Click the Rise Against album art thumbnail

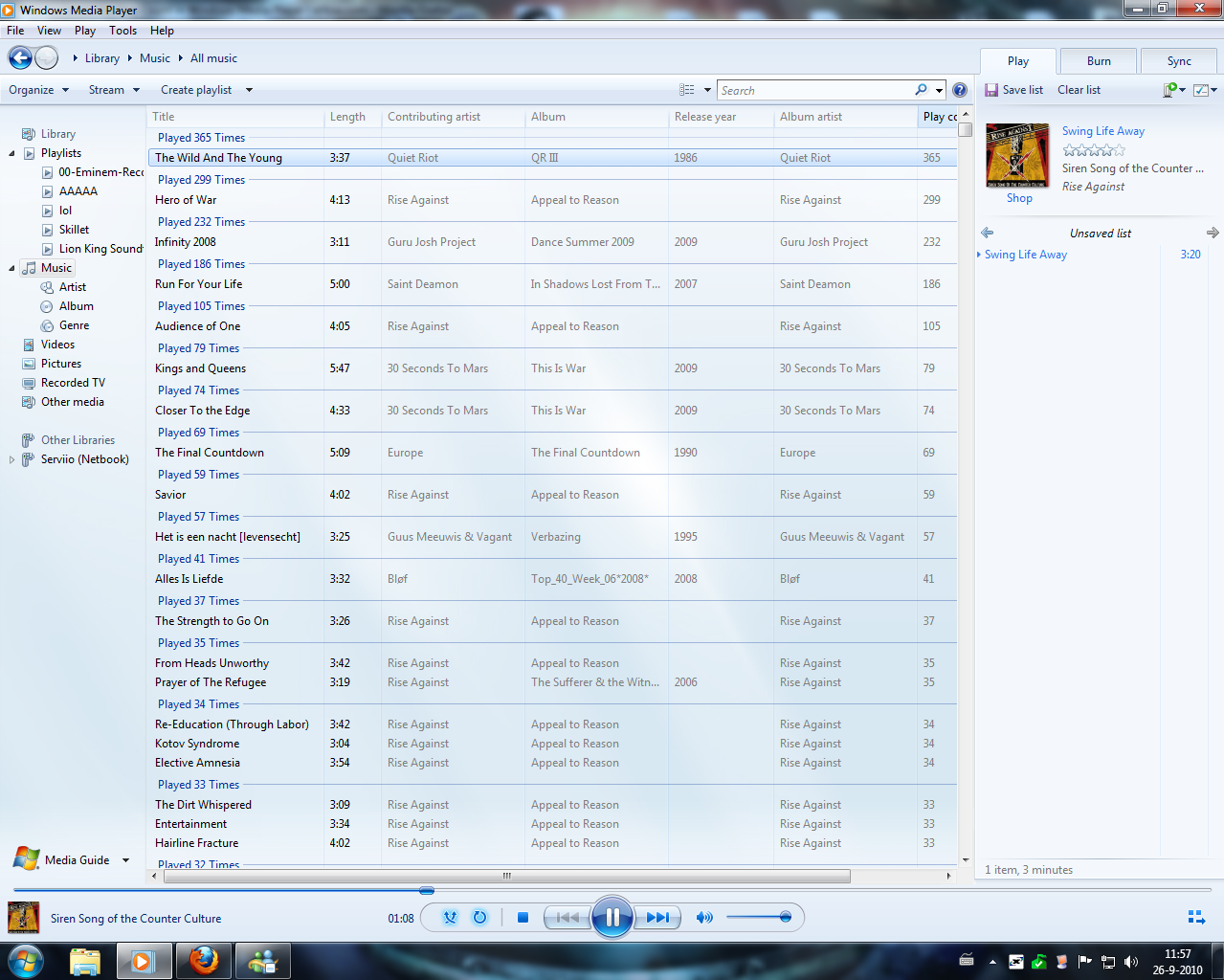[x=1017, y=155]
